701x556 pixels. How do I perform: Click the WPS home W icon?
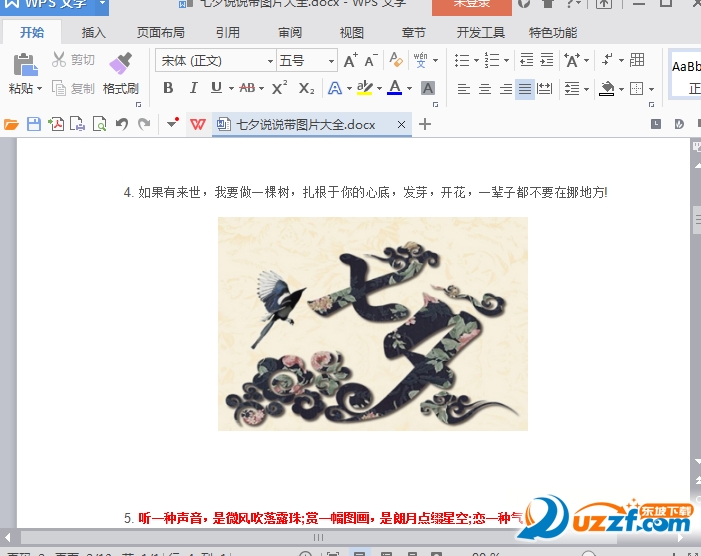[x=198, y=124]
